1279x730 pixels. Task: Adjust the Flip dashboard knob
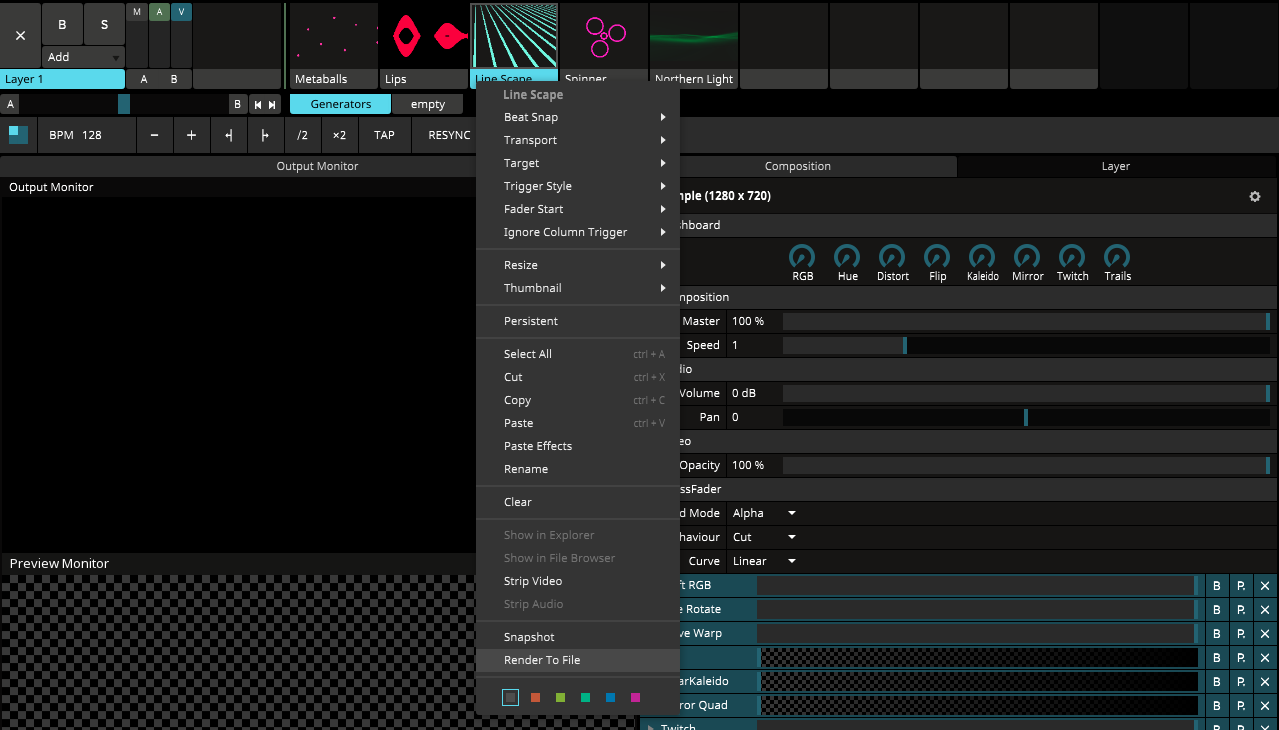(x=937, y=257)
